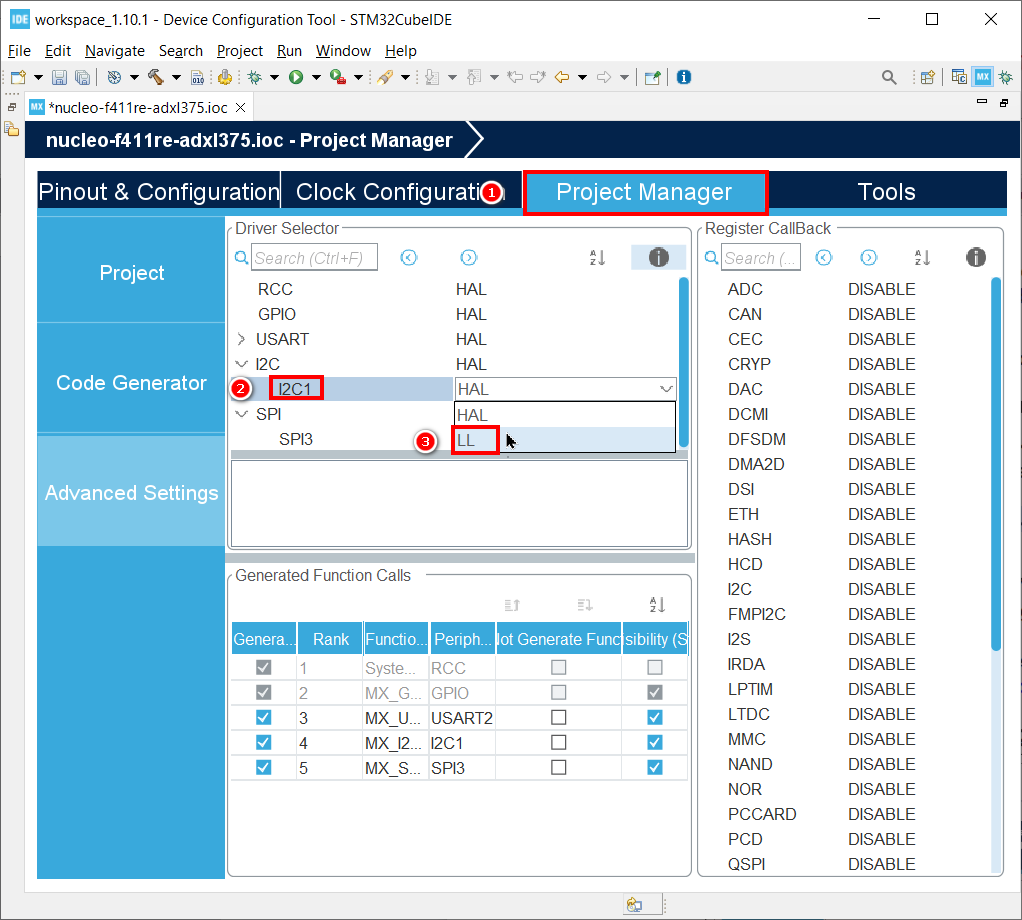Open the Advanced Settings section

(x=131, y=493)
